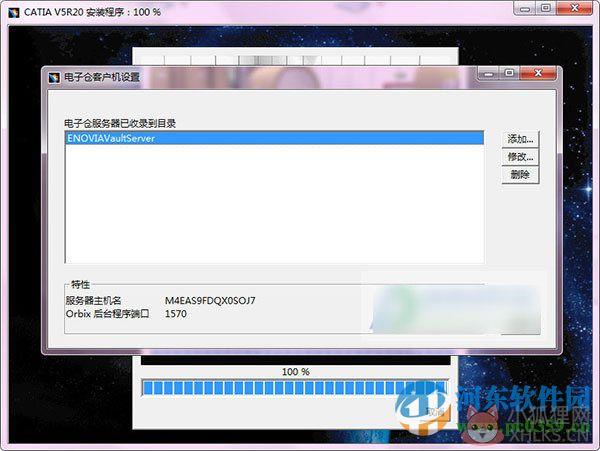The height and width of the screenshot is (451, 600).
Task: Click the 电子仓服务器已收录到目录 heading
Action: [120, 124]
